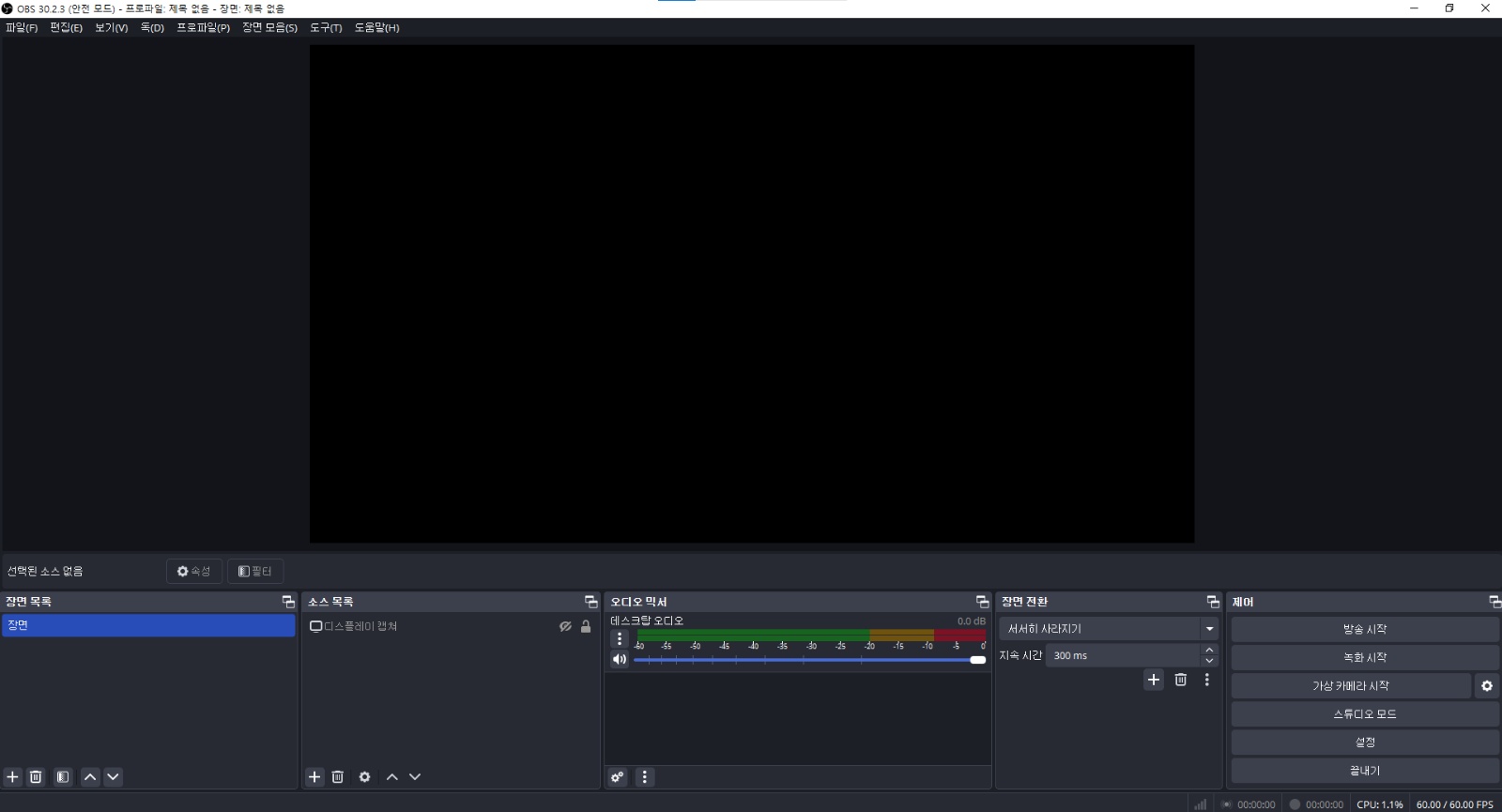Click the desktop audio level meter
The image size is (1502, 812).
pos(811,636)
